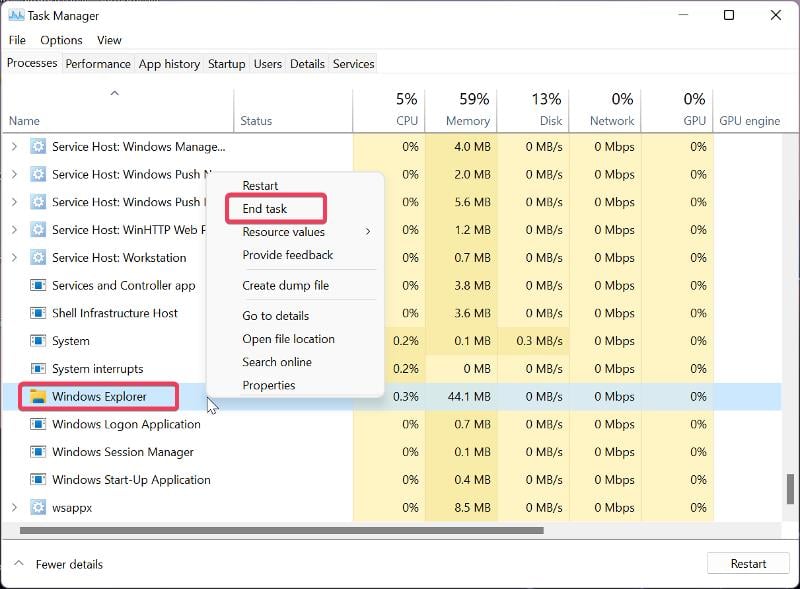Sort by the Network column header

[x=605, y=109]
